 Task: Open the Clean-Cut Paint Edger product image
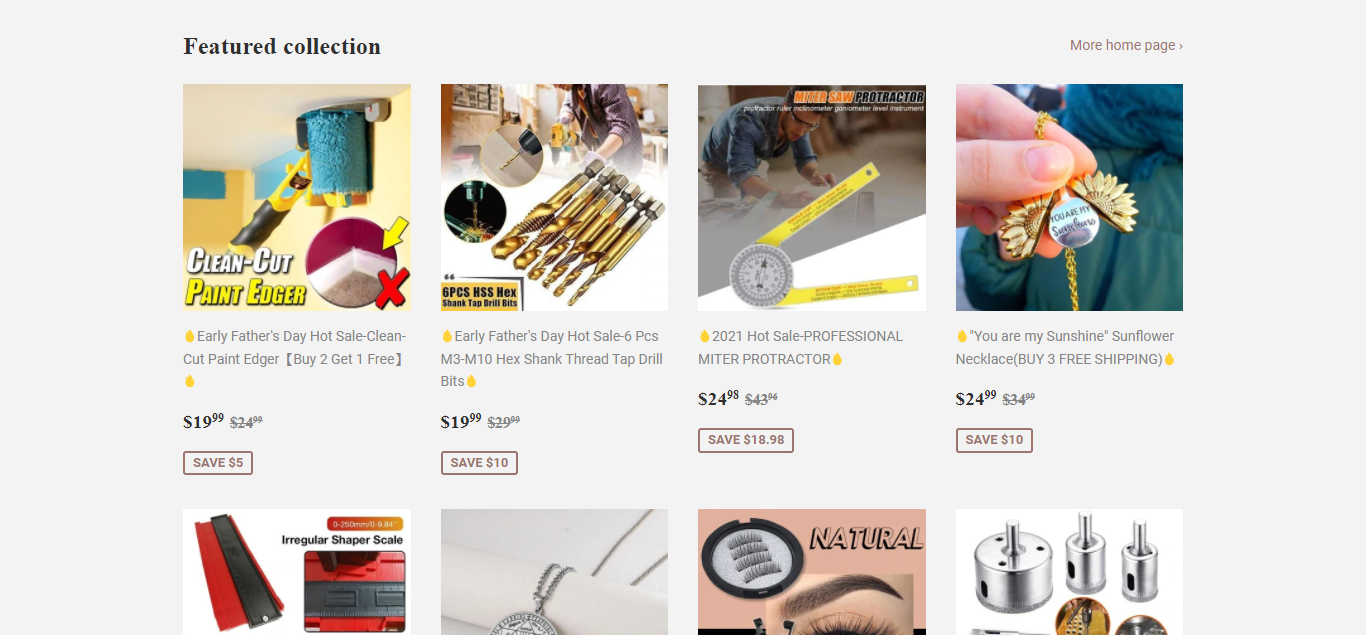tap(297, 197)
